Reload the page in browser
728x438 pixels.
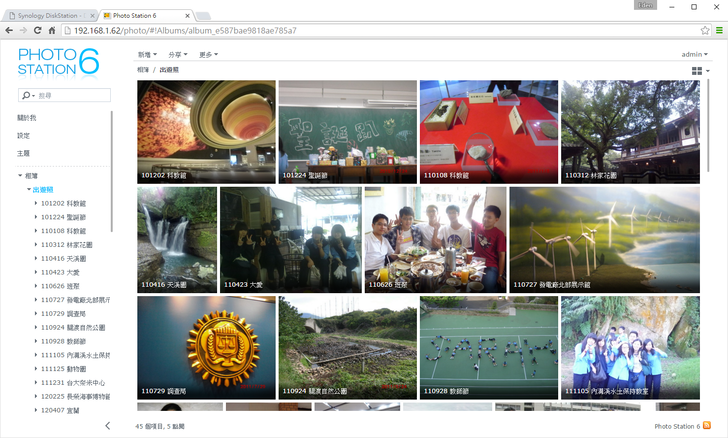click(37, 31)
